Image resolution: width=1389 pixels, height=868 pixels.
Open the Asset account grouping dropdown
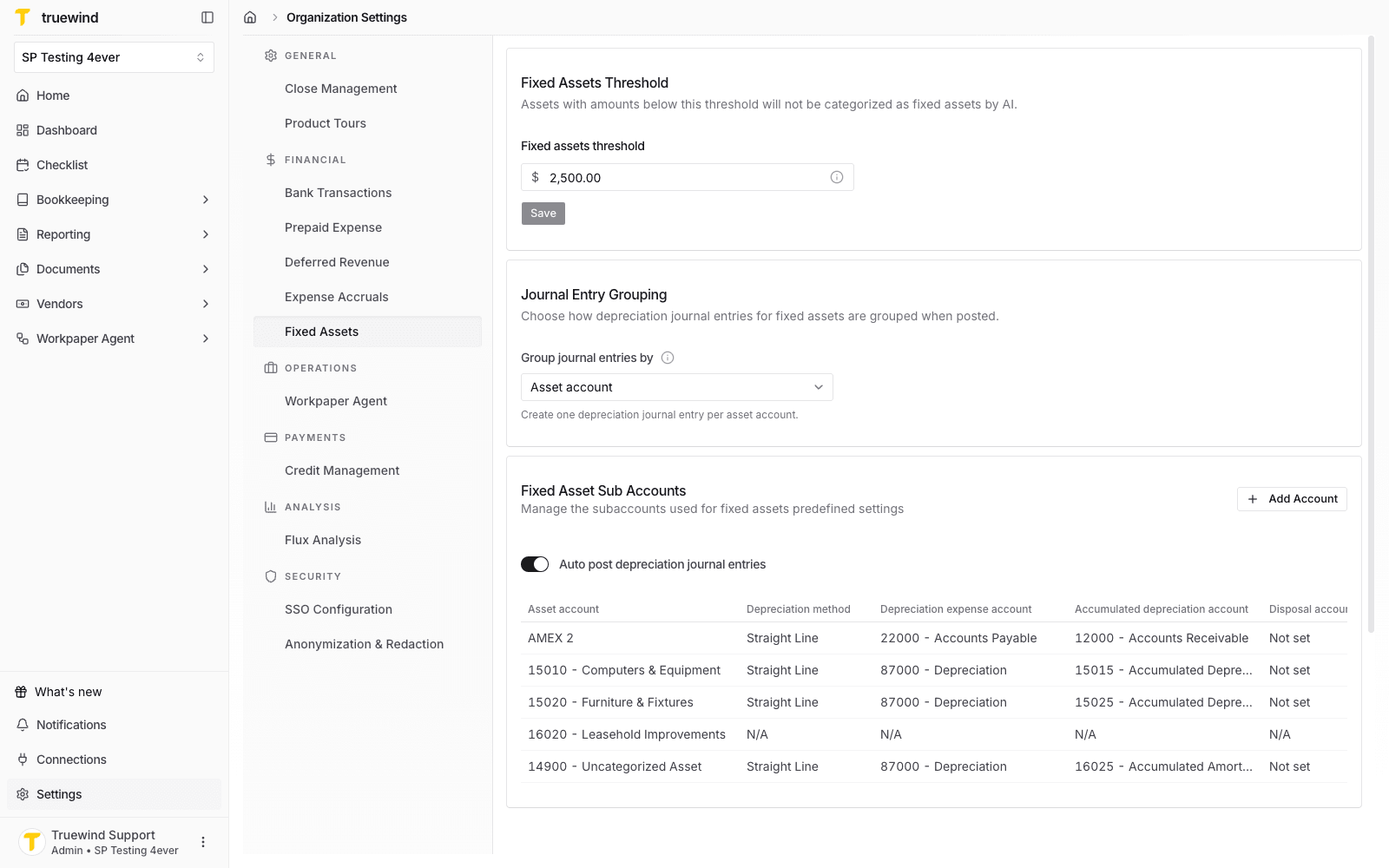(677, 387)
